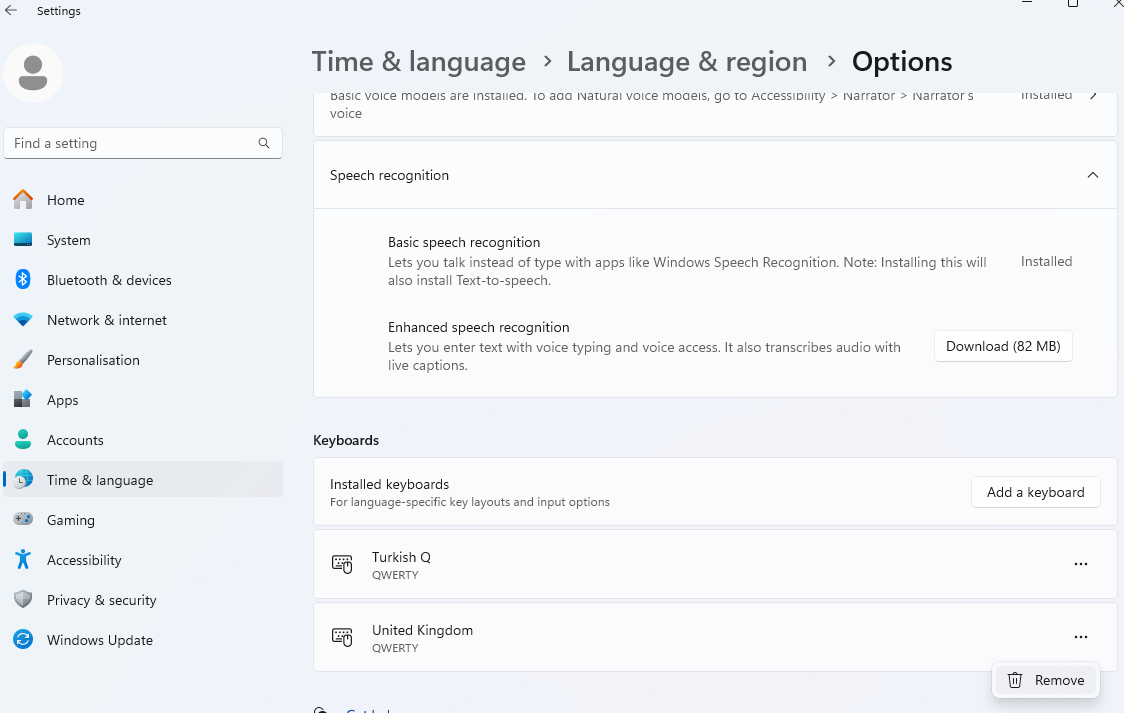Click the Keyboards section heading

(346, 440)
